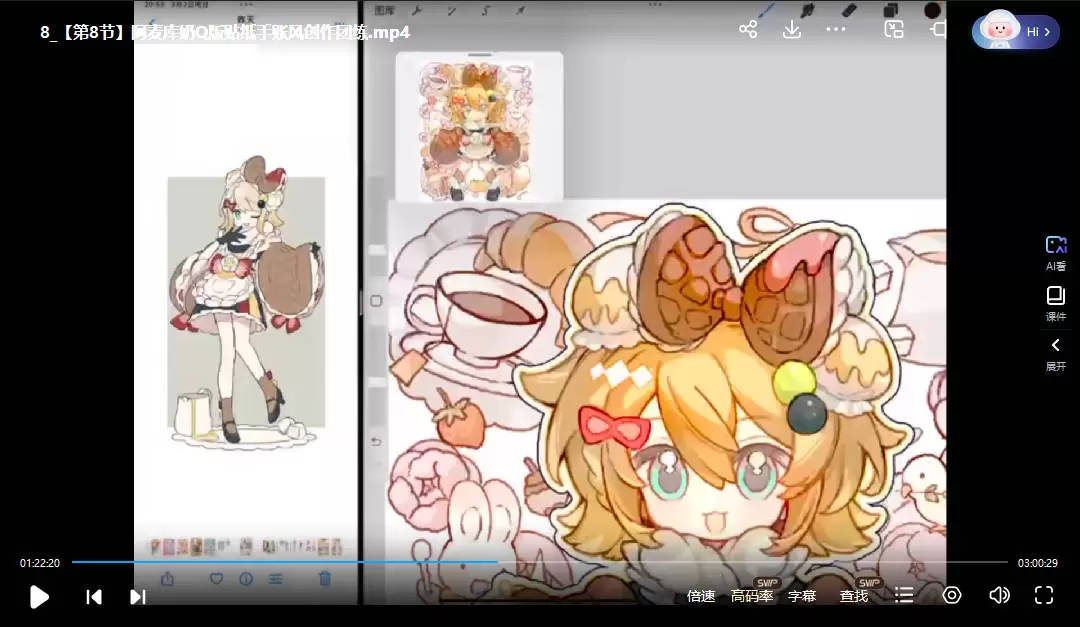Expand the sidebar with 展开 arrow
This screenshot has height=627, width=1080.
tap(1055, 354)
